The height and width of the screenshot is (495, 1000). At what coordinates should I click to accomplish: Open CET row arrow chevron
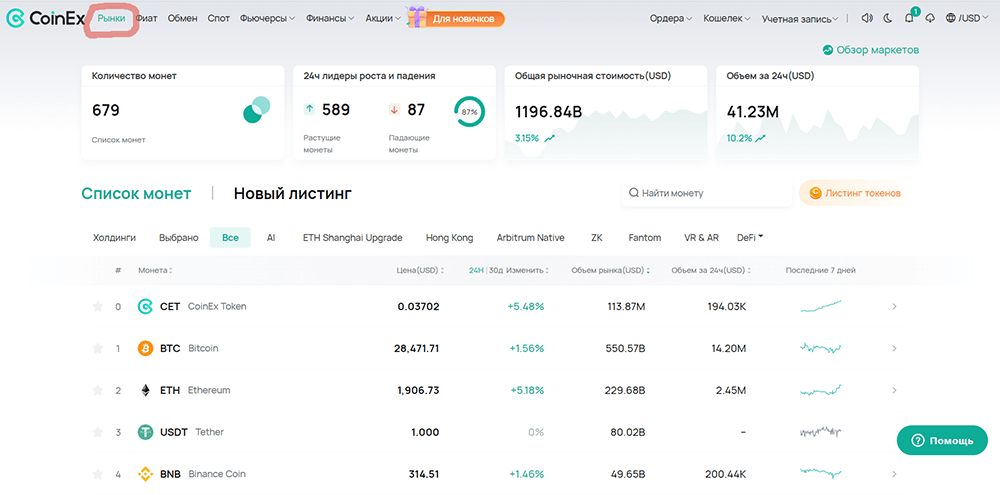(894, 307)
